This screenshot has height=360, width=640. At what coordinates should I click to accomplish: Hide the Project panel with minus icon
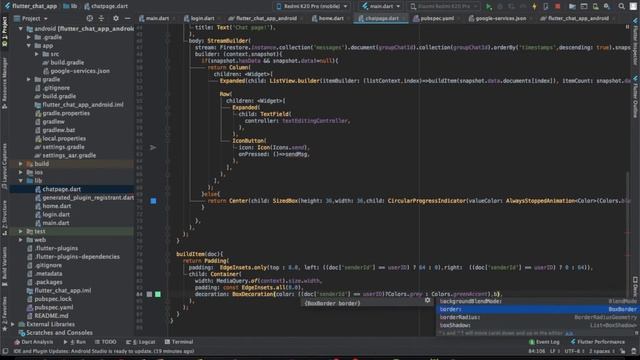coord(127,18)
